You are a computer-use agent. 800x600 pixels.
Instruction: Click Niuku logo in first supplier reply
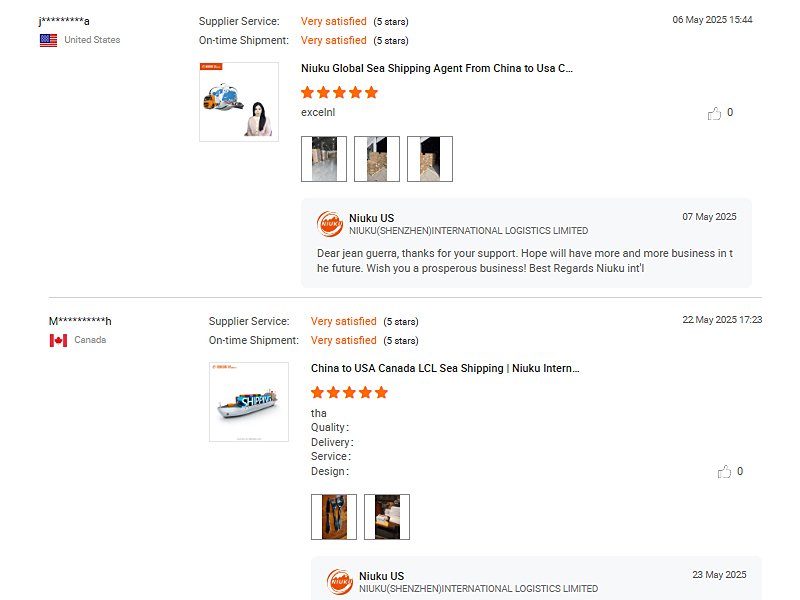pos(329,224)
